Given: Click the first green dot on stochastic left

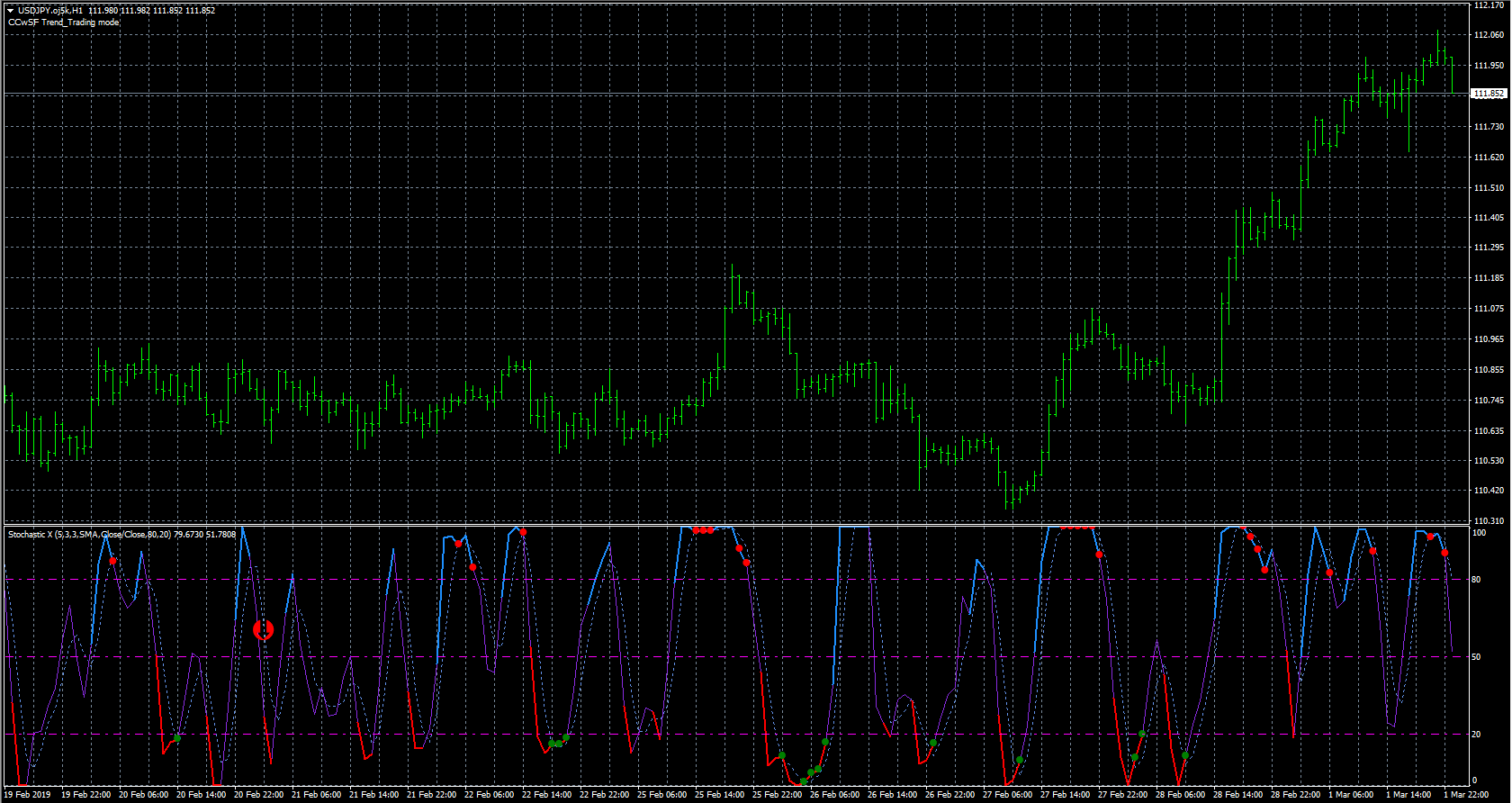Looking at the screenshot, I should [177, 738].
